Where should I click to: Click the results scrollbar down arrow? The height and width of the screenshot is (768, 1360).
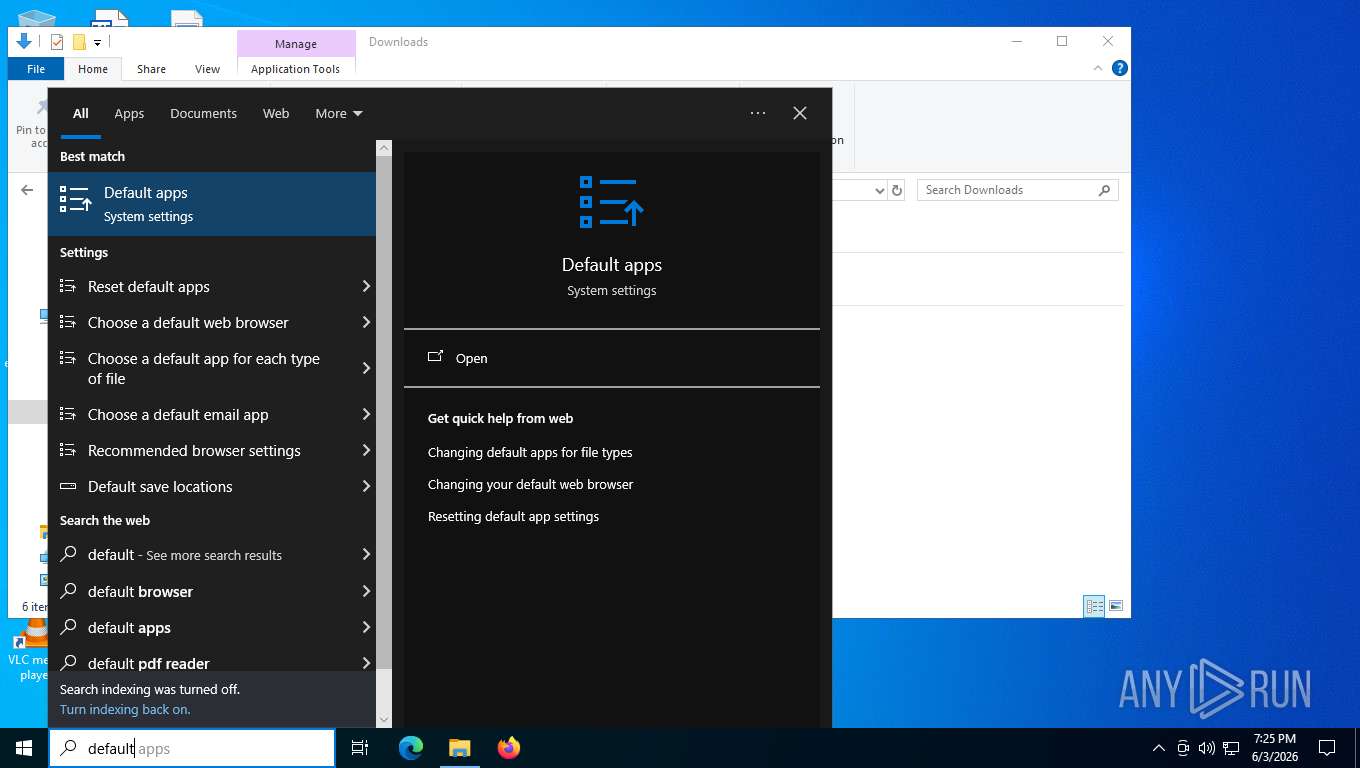click(x=384, y=719)
